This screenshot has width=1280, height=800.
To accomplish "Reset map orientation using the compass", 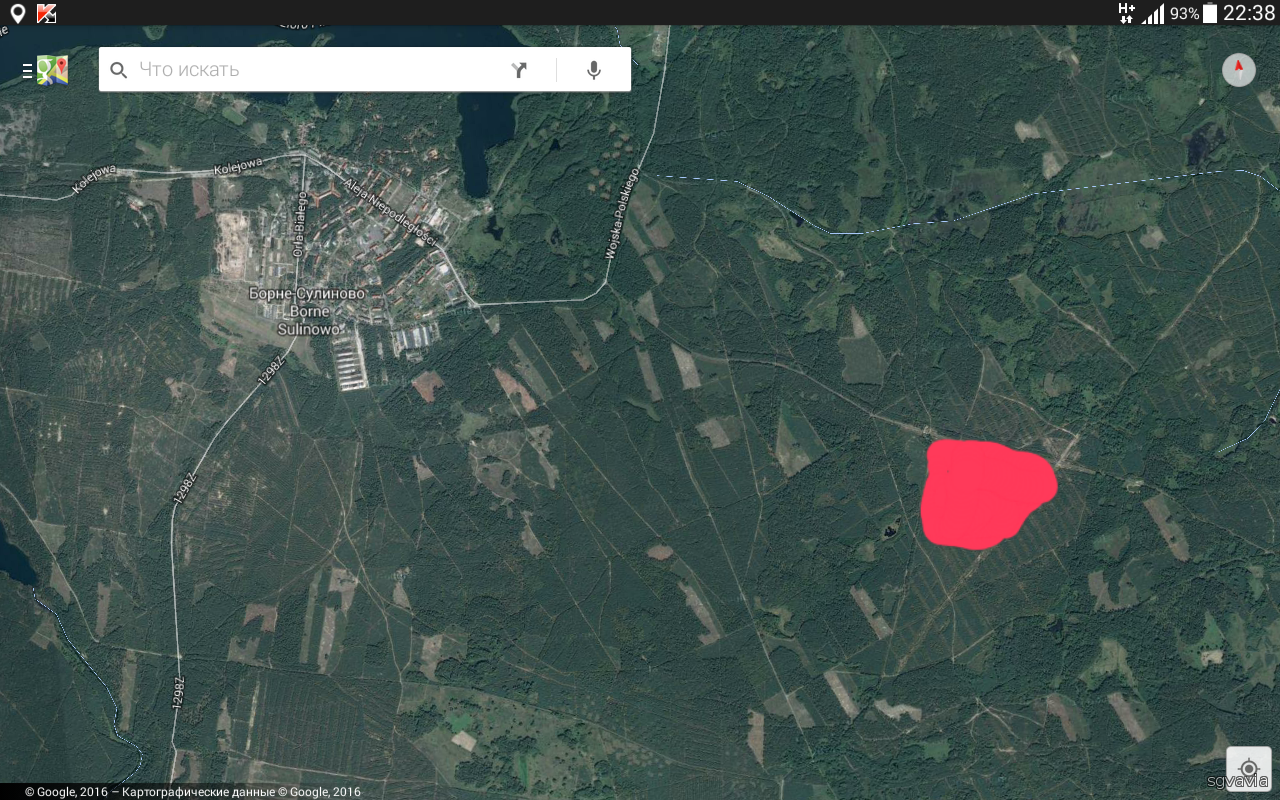I will click(1239, 70).
